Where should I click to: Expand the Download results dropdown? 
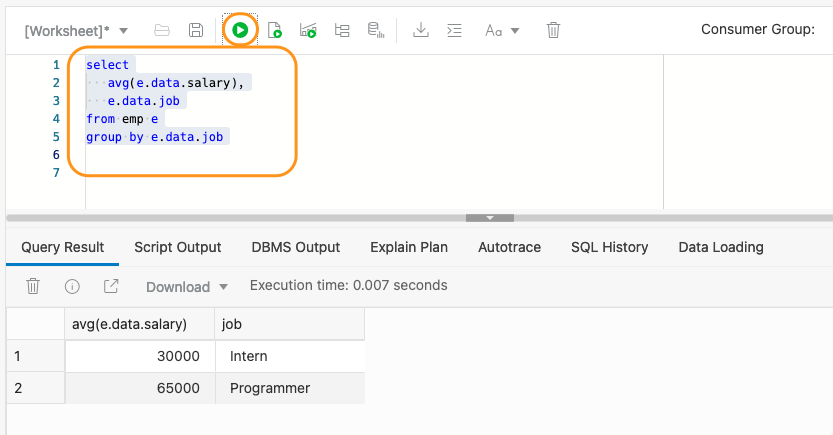coord(187,287)
